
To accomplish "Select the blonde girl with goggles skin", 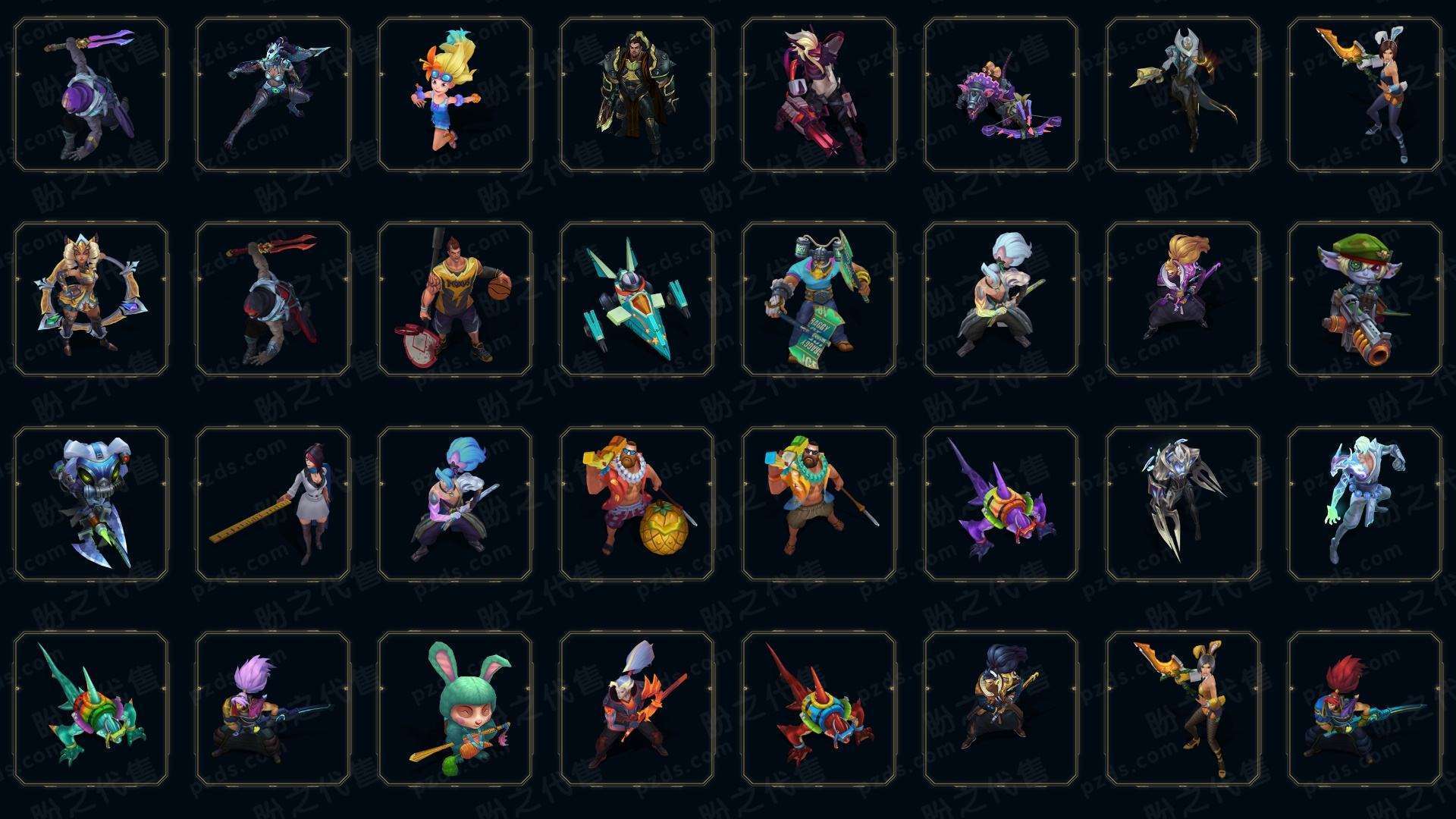I will 455,95.
